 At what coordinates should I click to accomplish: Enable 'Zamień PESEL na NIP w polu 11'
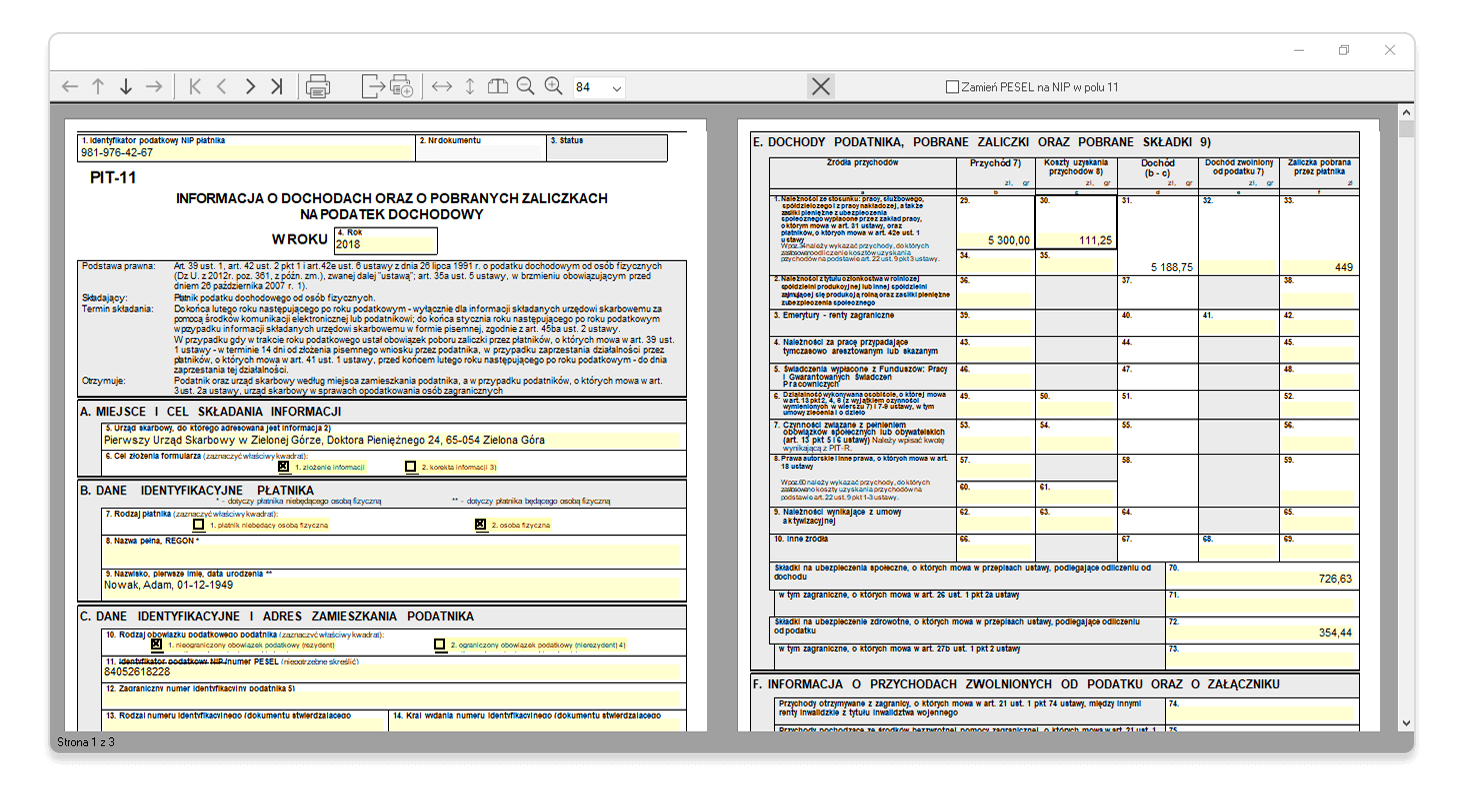click(952, 87)
